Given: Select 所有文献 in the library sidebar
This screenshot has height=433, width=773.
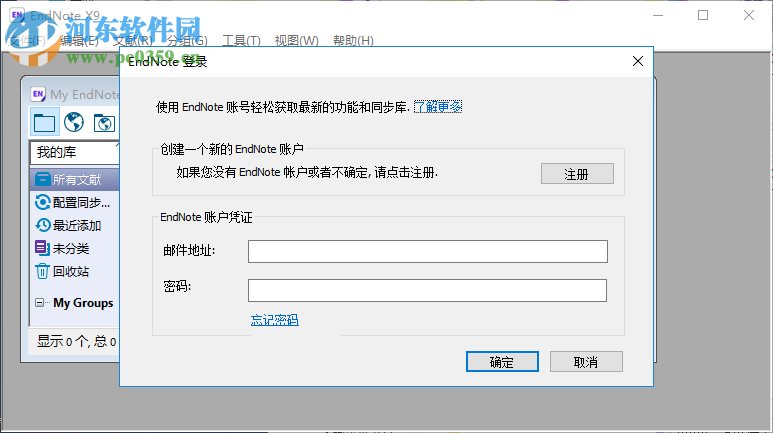Looking at the screenshot, I should (74, 180).
